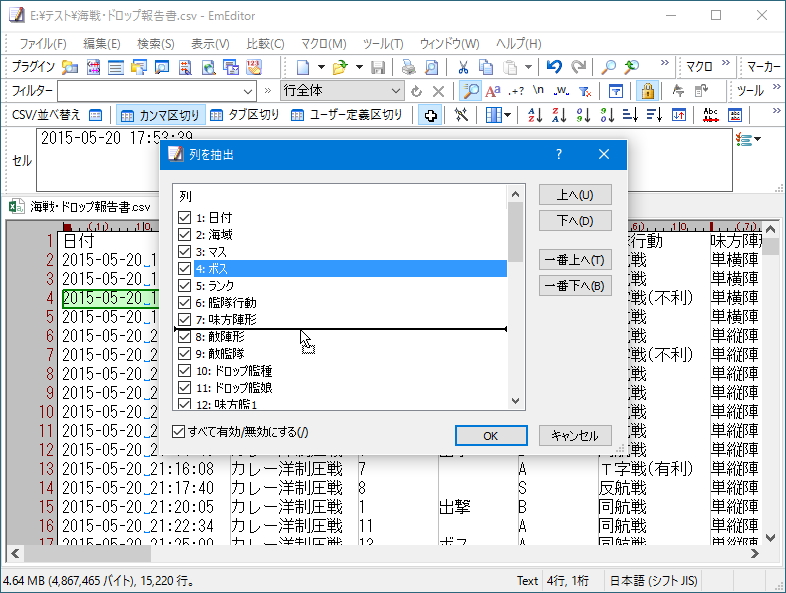Click the 一番上へ(T) button

[x=575, y=260]
